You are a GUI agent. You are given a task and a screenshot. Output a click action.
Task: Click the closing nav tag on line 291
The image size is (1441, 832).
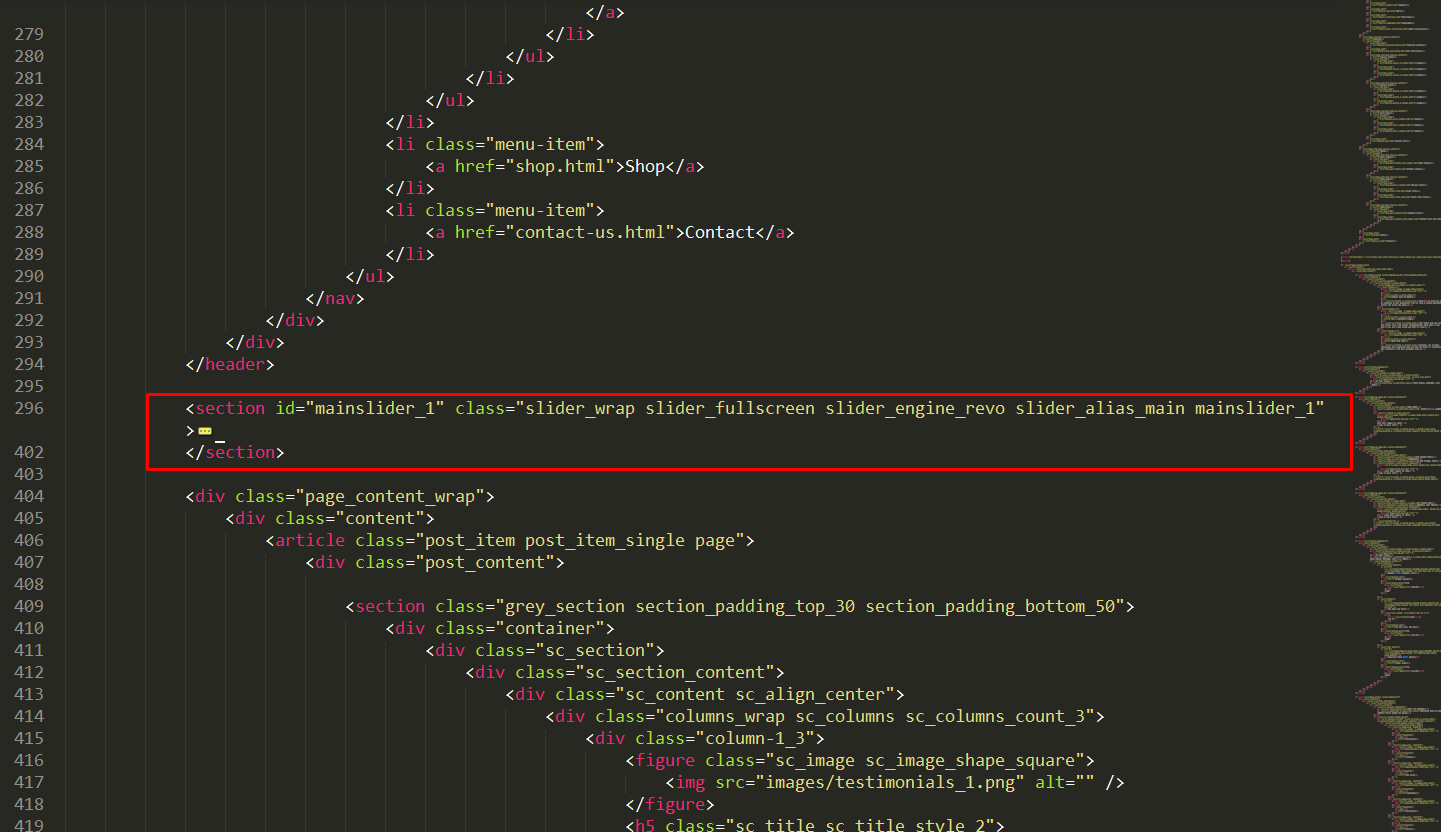point(335,298)
